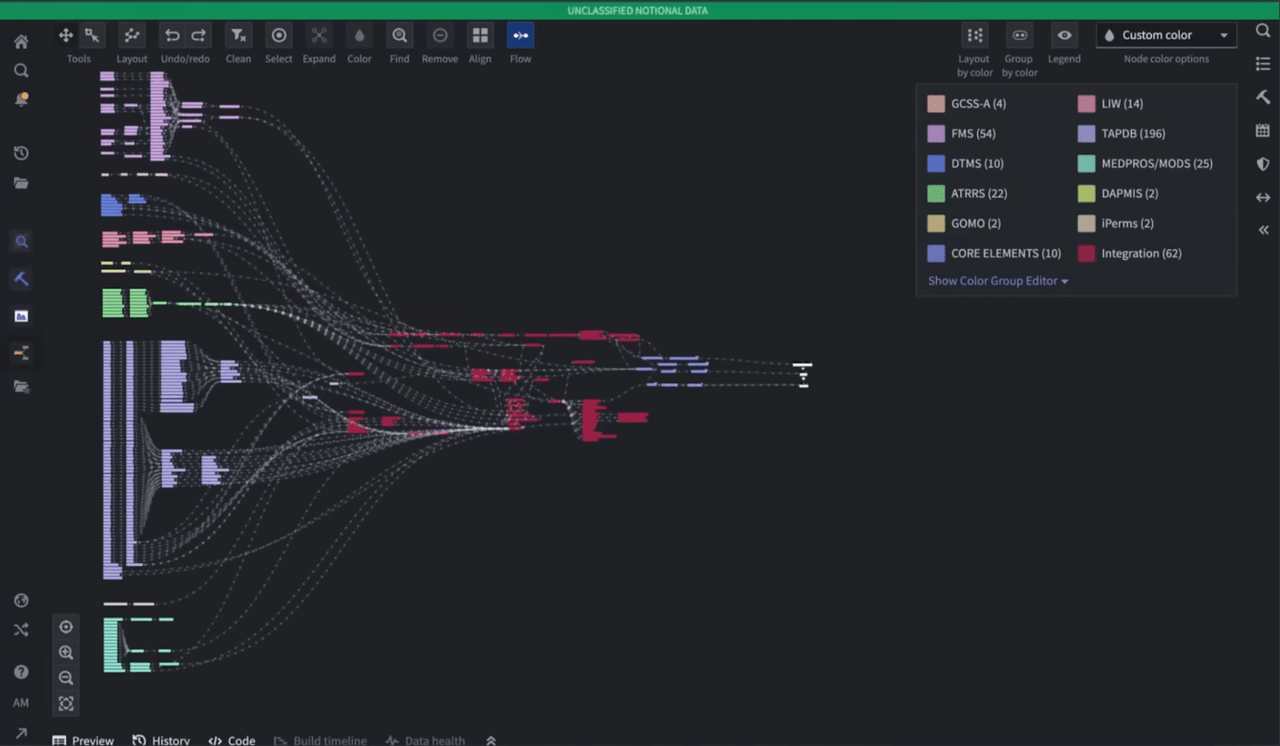1280x746 pixels.
Task: Click the Integration color swatch
Action: (x=1086, y=254)
